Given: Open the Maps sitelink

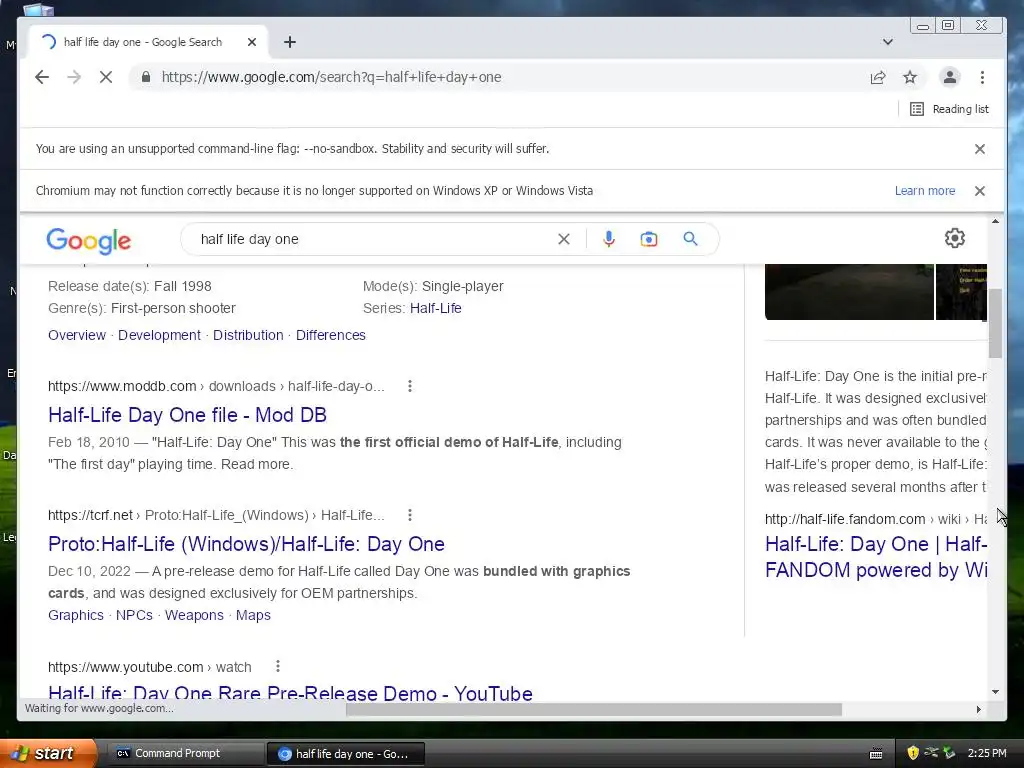Looking at the screenshot, I should [253, 615].
